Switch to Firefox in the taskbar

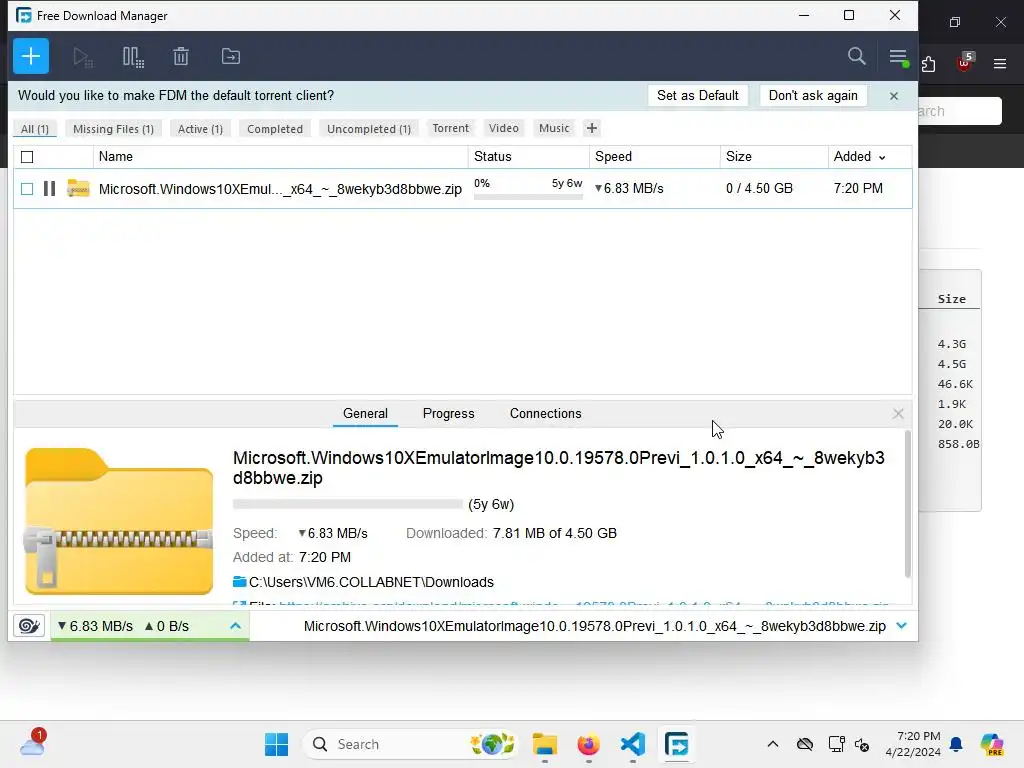coord(588,744)
